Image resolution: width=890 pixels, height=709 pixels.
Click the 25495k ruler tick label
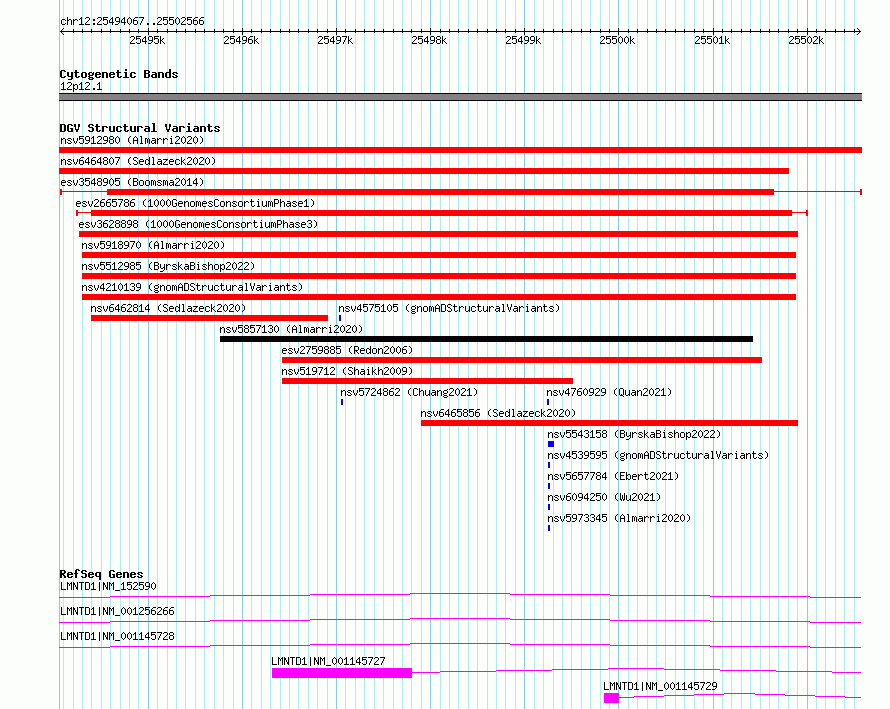coord(146,40)
